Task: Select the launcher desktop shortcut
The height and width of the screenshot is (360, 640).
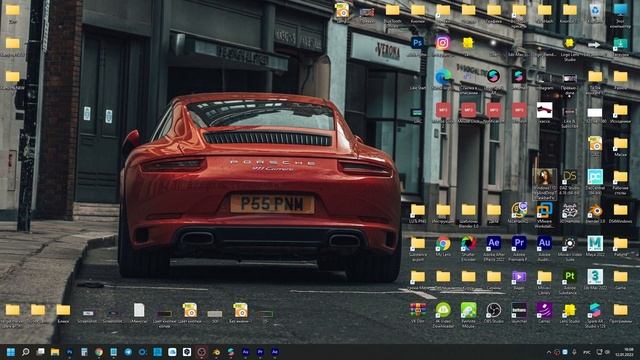Action: (519, 310)
